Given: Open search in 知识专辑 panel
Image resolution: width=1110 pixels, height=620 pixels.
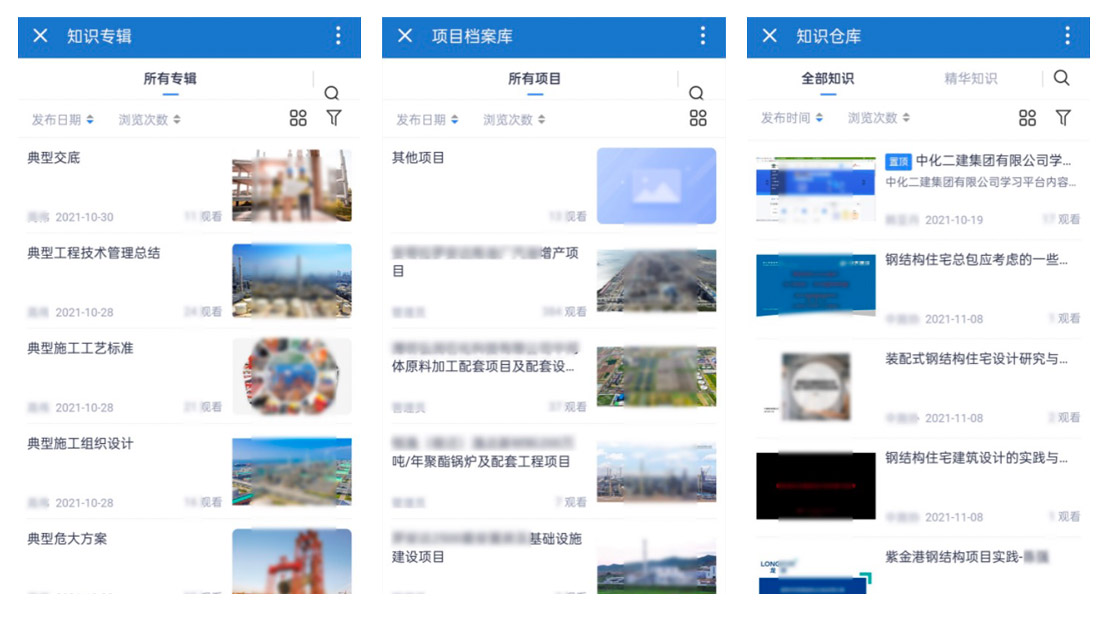Looking at the screenshot, I should coord(332,93).
